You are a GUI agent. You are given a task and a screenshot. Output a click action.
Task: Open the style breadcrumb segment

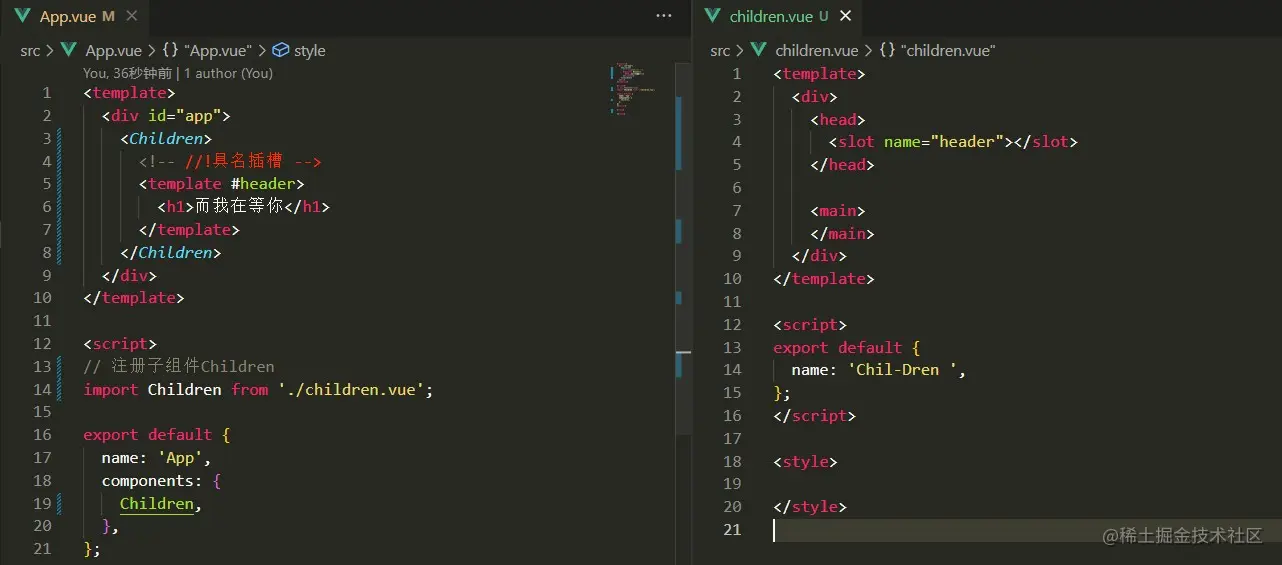[x=309, y=50]
